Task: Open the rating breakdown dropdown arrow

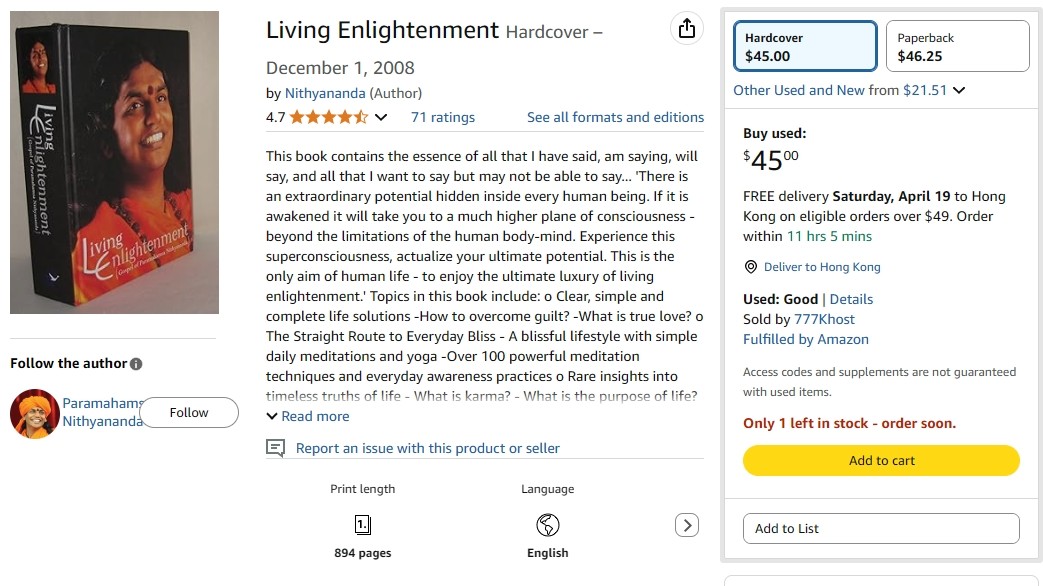Action: [x=381, y=118]
